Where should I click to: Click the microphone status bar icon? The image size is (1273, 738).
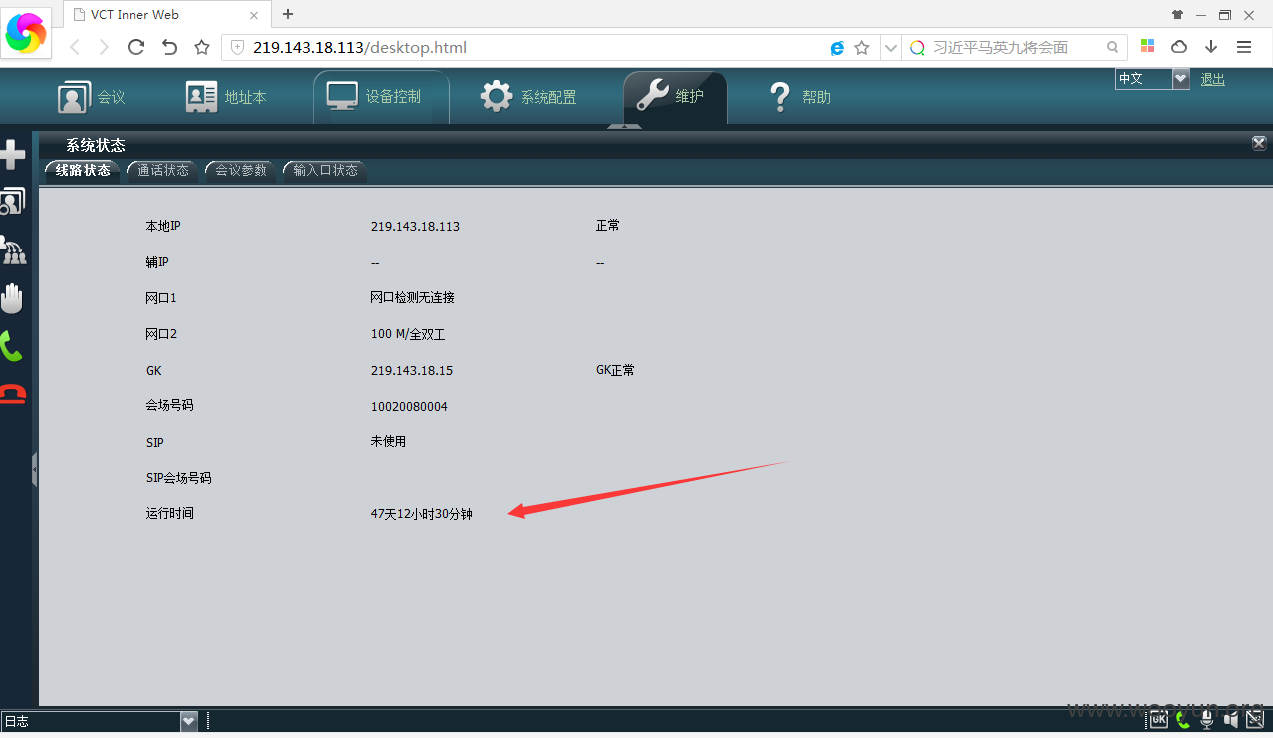point(1207,719)
